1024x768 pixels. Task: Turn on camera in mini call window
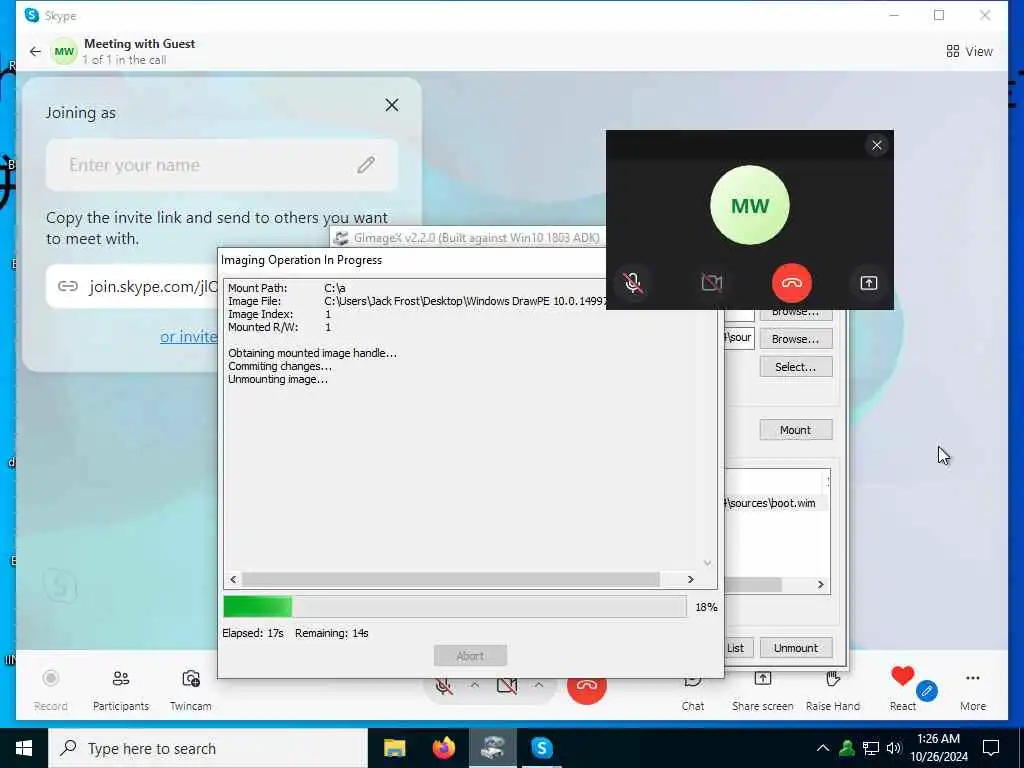[x=711, y=283]
